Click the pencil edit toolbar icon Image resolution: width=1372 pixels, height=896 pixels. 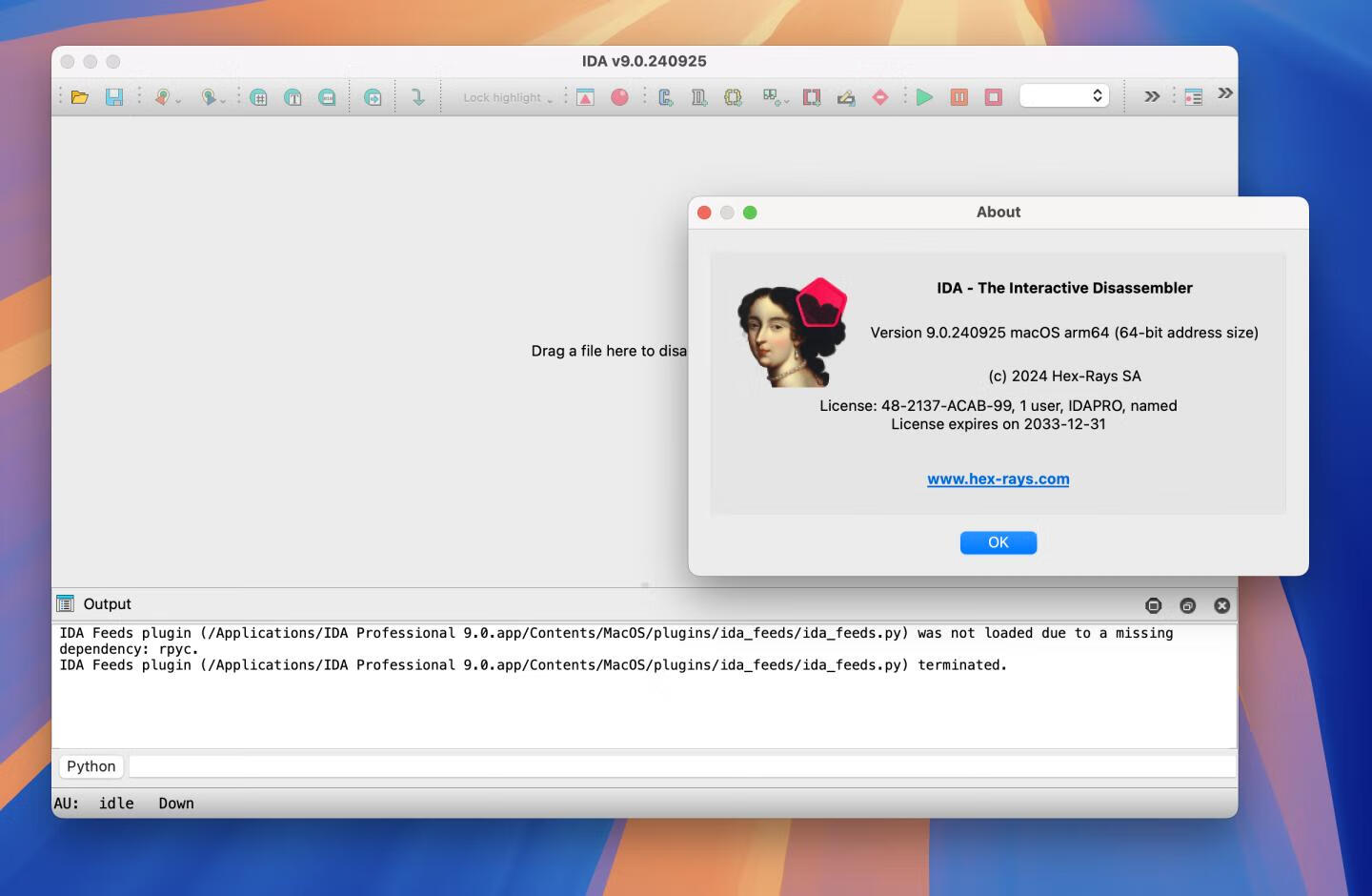point(846,97)
